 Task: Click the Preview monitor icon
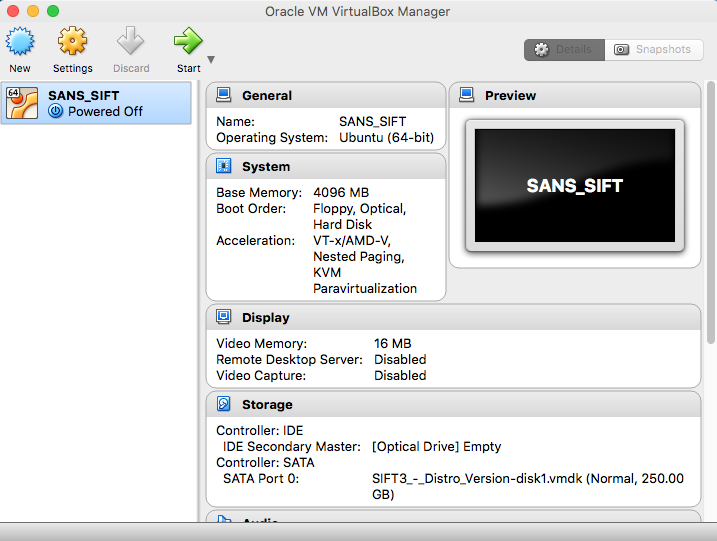[x=466, y=95]
